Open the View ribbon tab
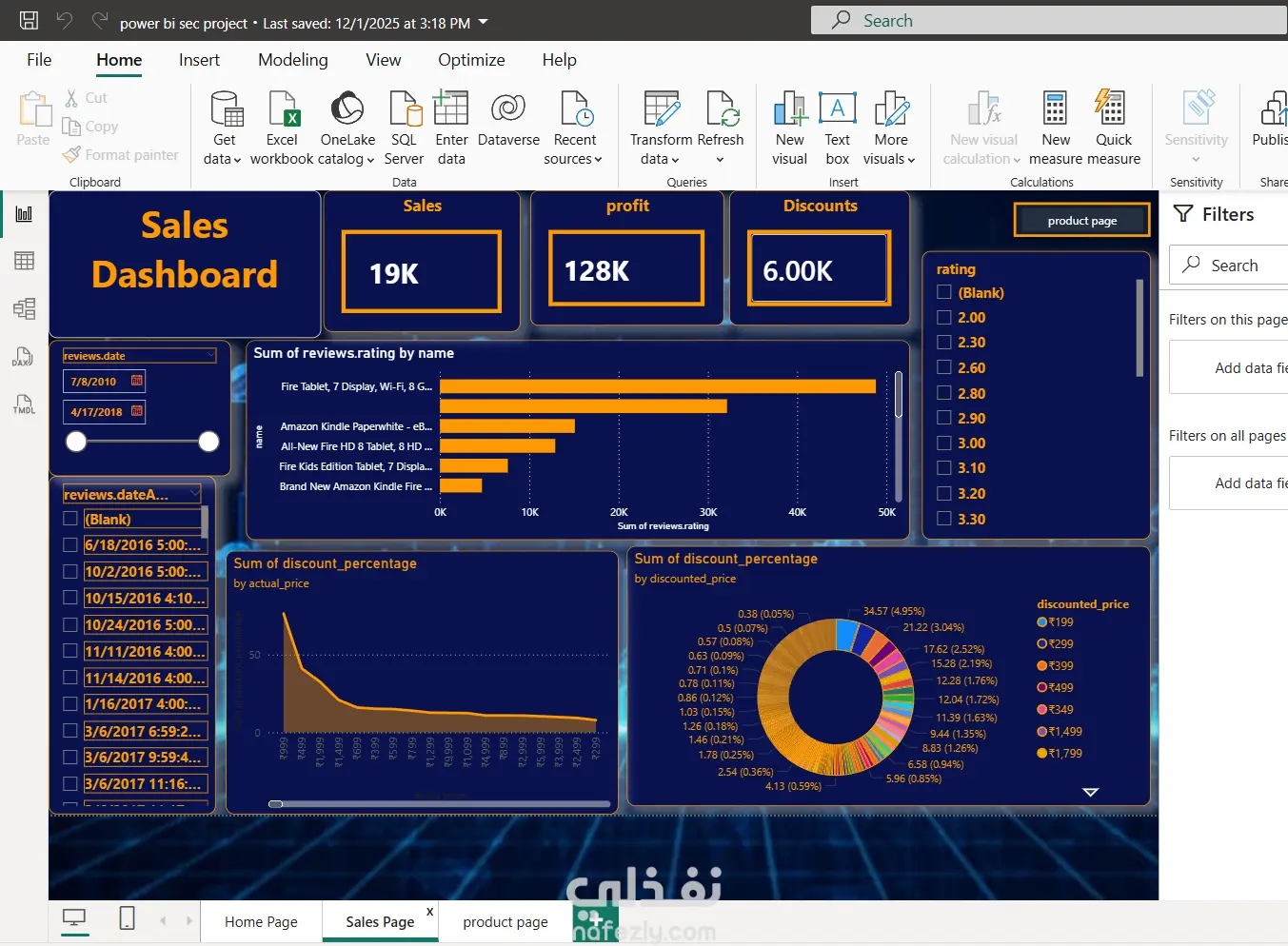Image resolution: width=1288 pixels, height=946 pixels. pos(384,60)
